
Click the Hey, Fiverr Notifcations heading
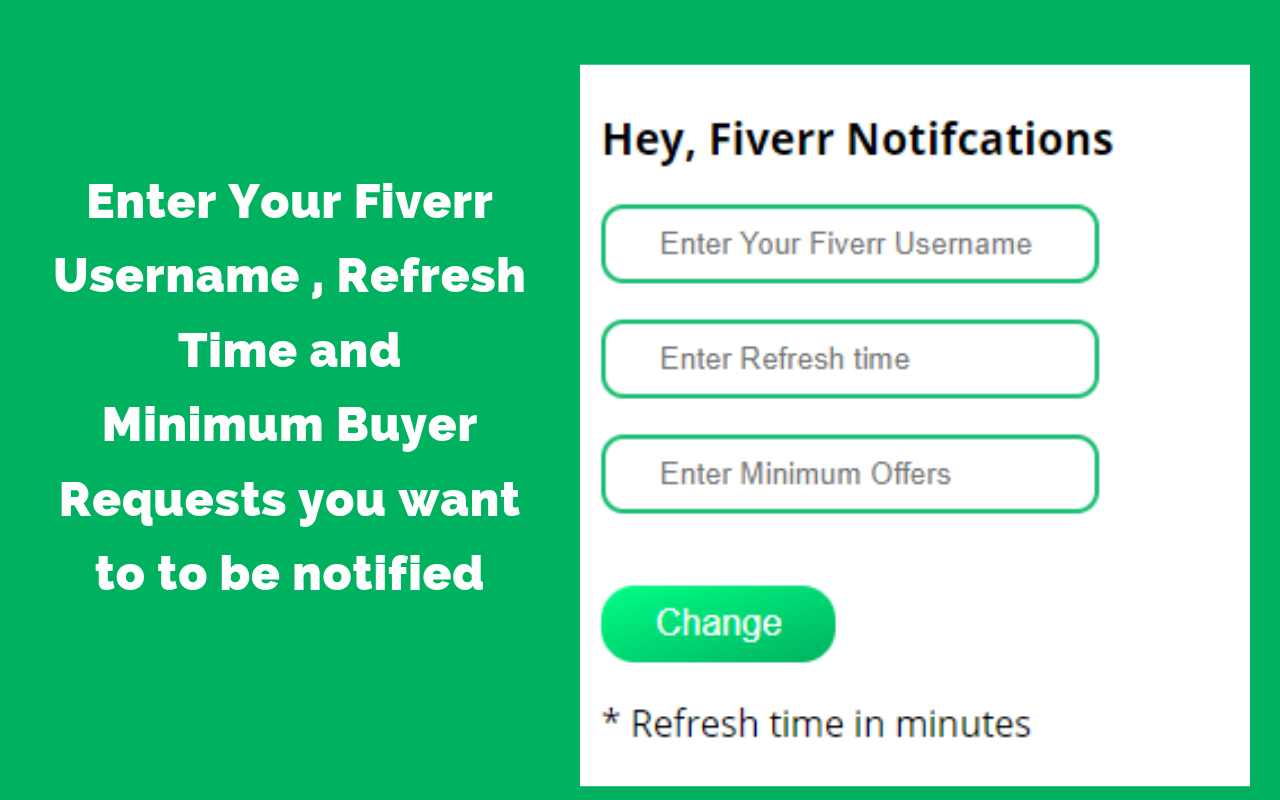click(x=856, y=138)
